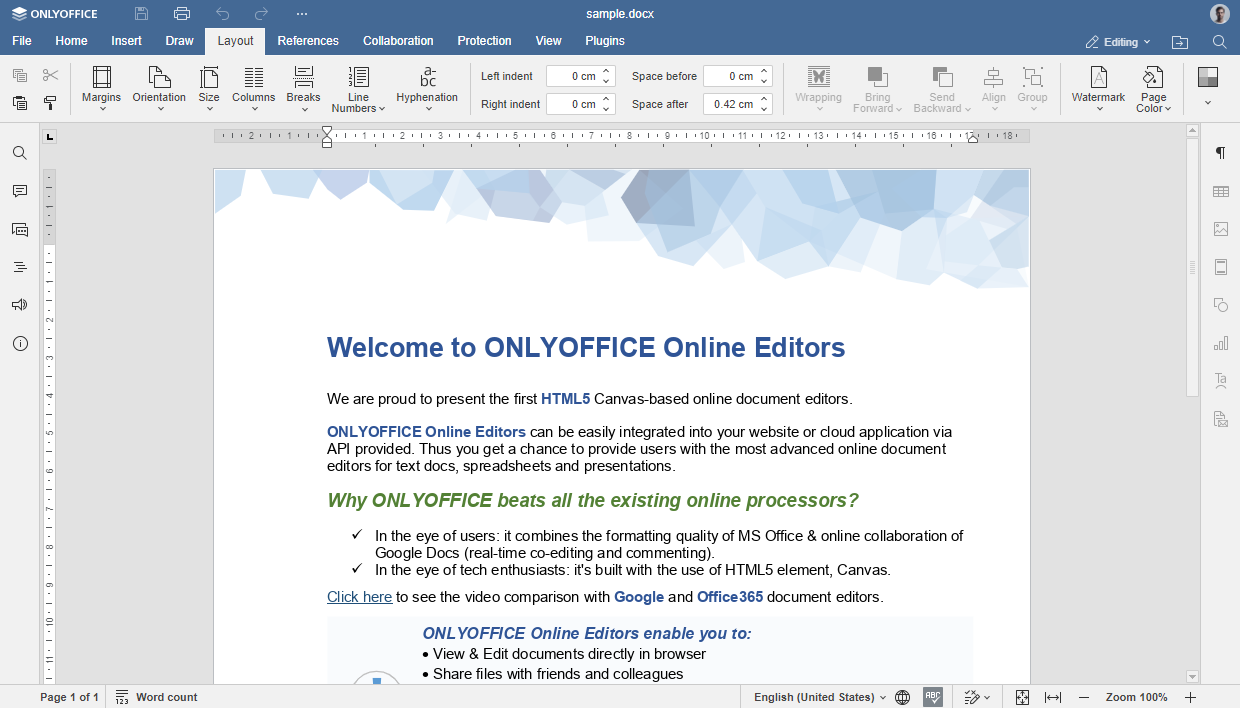Toggle spell checking in status bar
This screenshot has width=1240, height=708.
point(932,697)
